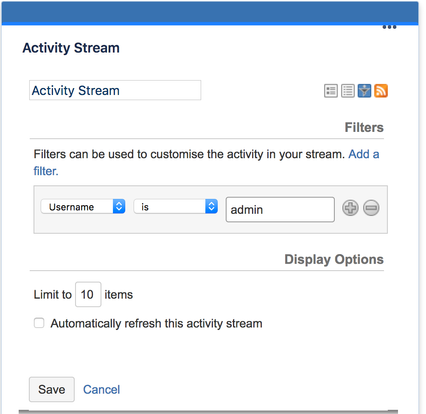Click into the admin username value field

pos(280,209)
